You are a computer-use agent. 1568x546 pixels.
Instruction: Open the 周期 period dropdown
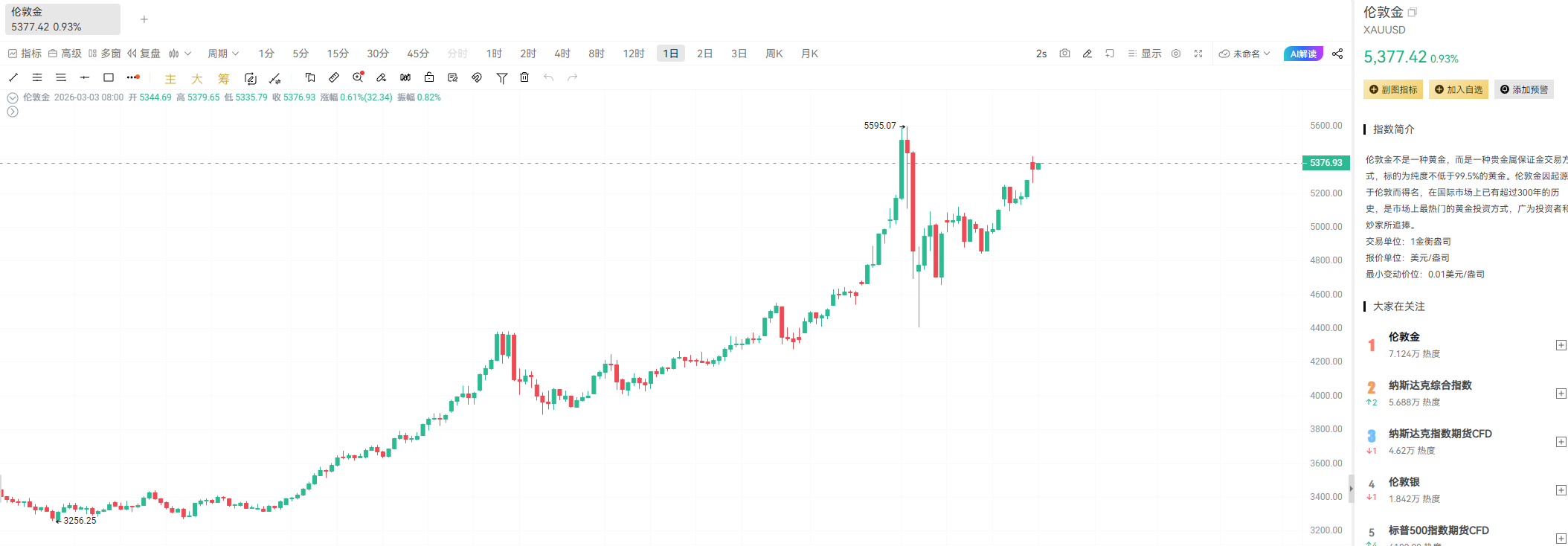223,54
